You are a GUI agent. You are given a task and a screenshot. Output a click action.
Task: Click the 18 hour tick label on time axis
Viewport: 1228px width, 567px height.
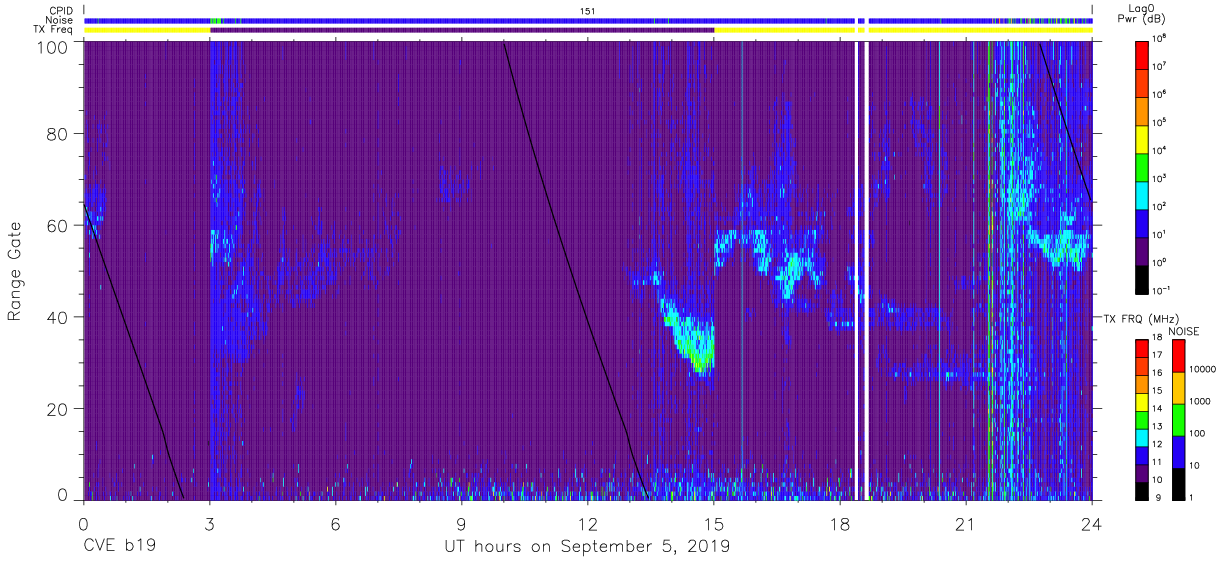(x=840, y=523)
